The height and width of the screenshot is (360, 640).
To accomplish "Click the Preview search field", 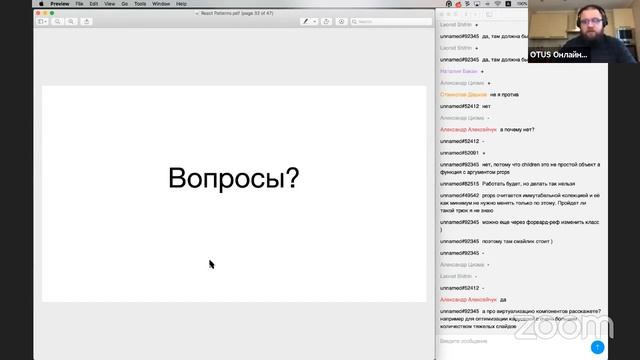I will tap(391, 21).
